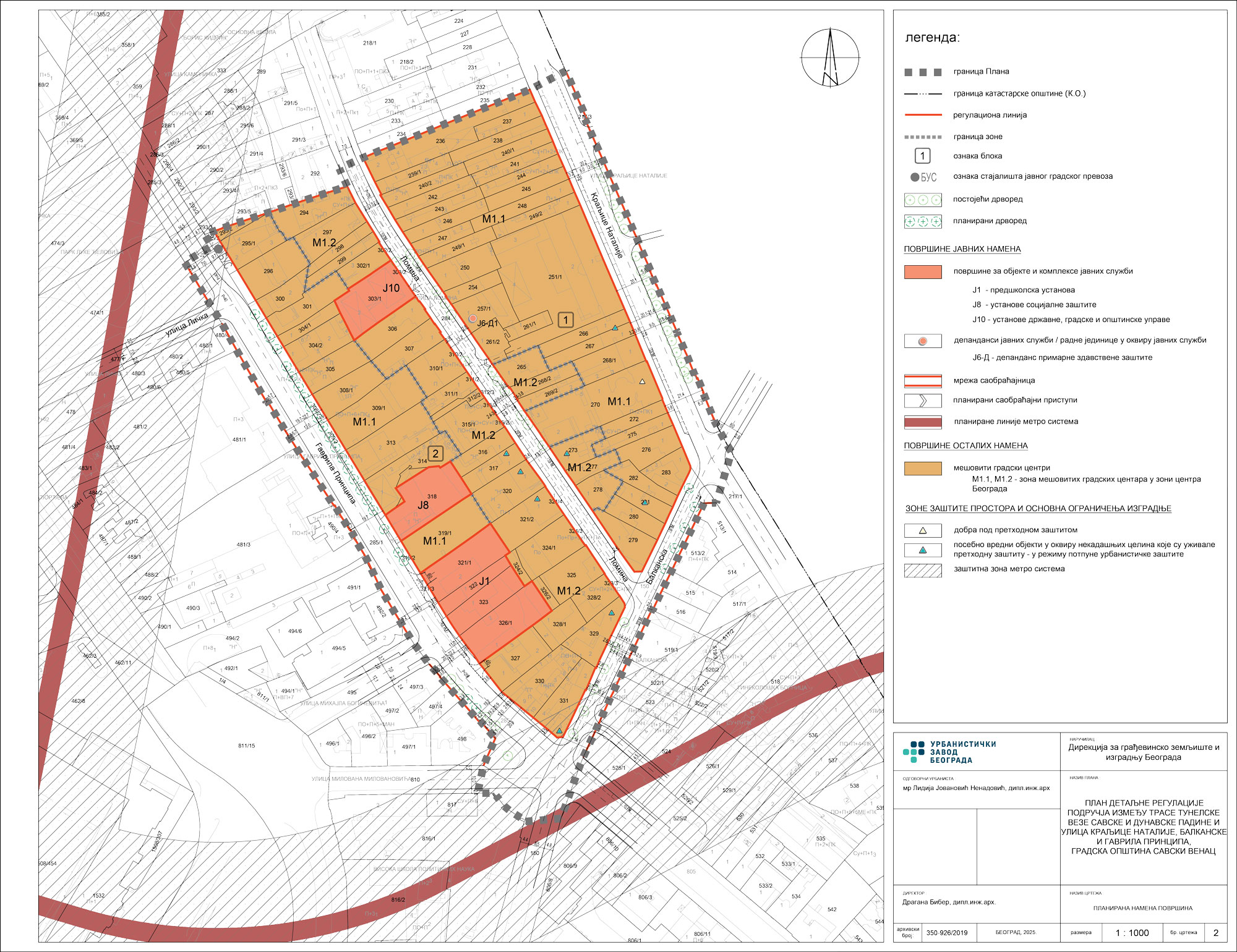The width and height of the screenshot is (1237, 952).
Task: Click the J8 zone label on map
Action: [423, 505]
